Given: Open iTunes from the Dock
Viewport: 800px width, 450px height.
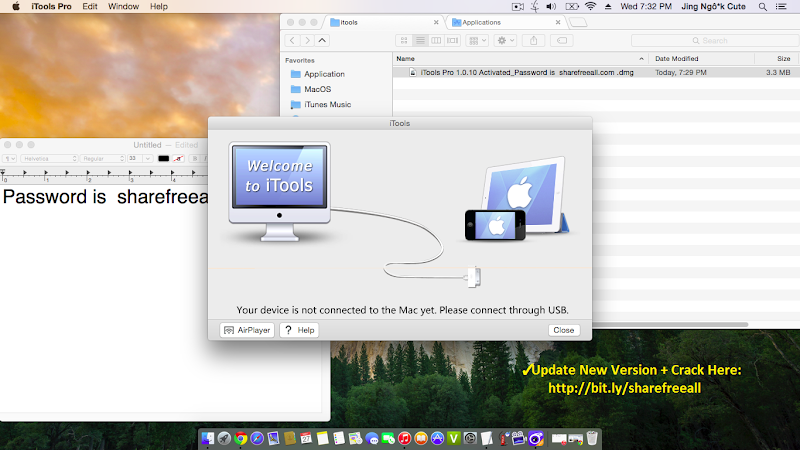Looking at the screenshot, I should tap(405, 438).
